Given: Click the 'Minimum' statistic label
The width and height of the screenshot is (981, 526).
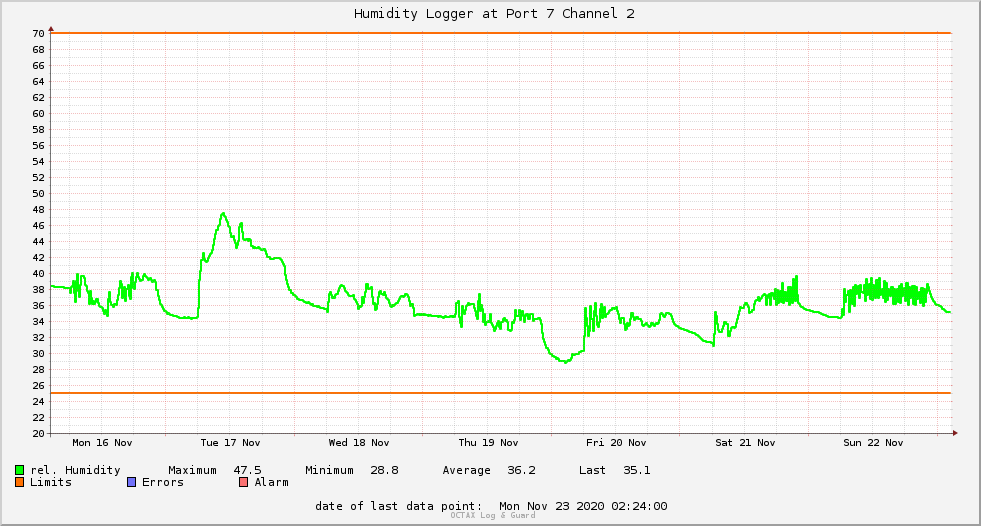Looking at the screenshot, I should (329, 470).
